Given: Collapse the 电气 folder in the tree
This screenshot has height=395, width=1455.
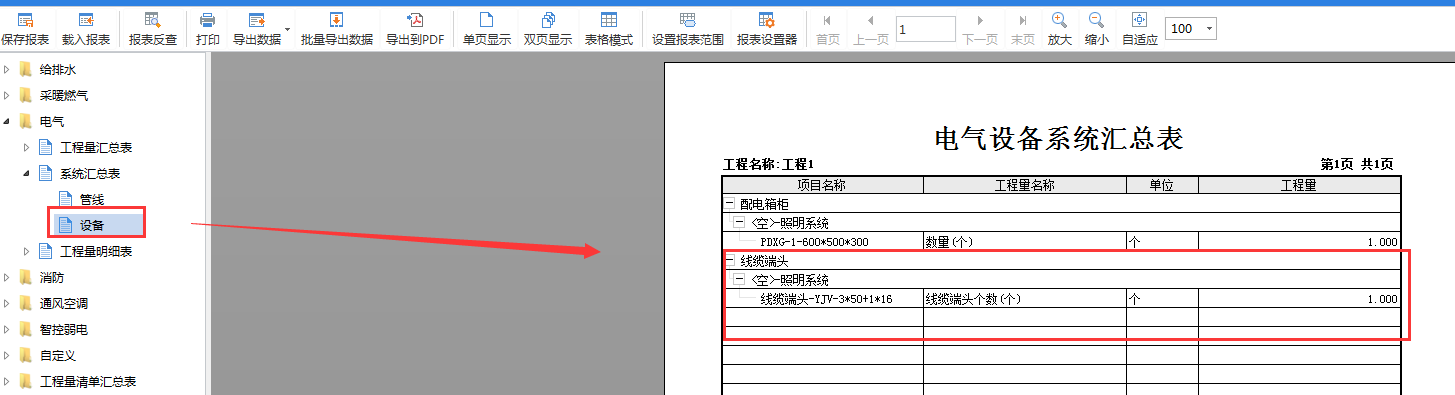Looking at the screenshot, I should (x=7, y=122).
